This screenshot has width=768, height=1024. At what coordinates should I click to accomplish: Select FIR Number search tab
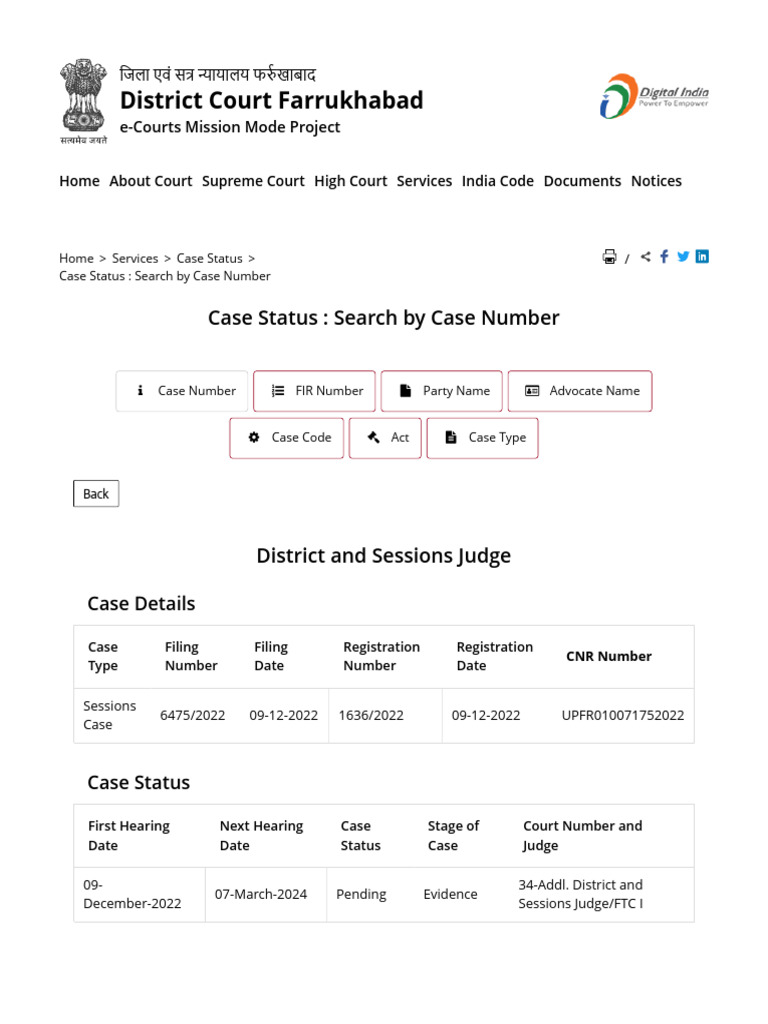click(x=315, y=391)
